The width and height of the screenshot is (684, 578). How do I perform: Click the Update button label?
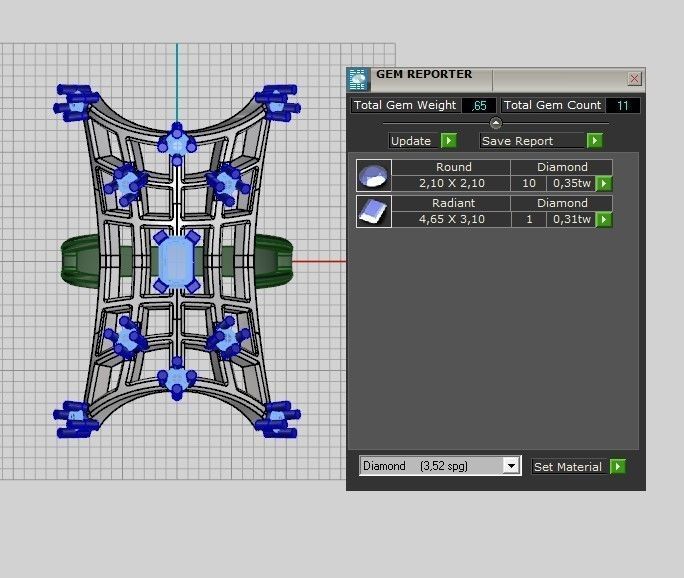pos(411,141)
